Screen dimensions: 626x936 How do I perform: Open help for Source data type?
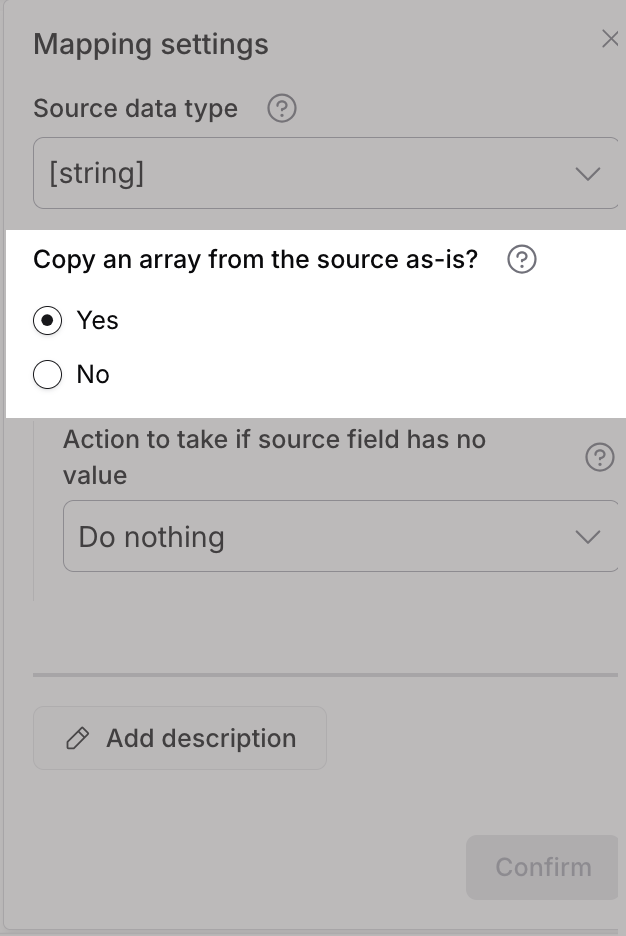click(282, 109)
